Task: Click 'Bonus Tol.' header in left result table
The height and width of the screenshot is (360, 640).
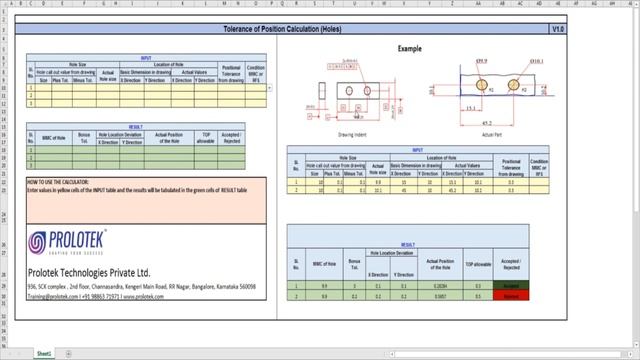Action: (84, 138)
